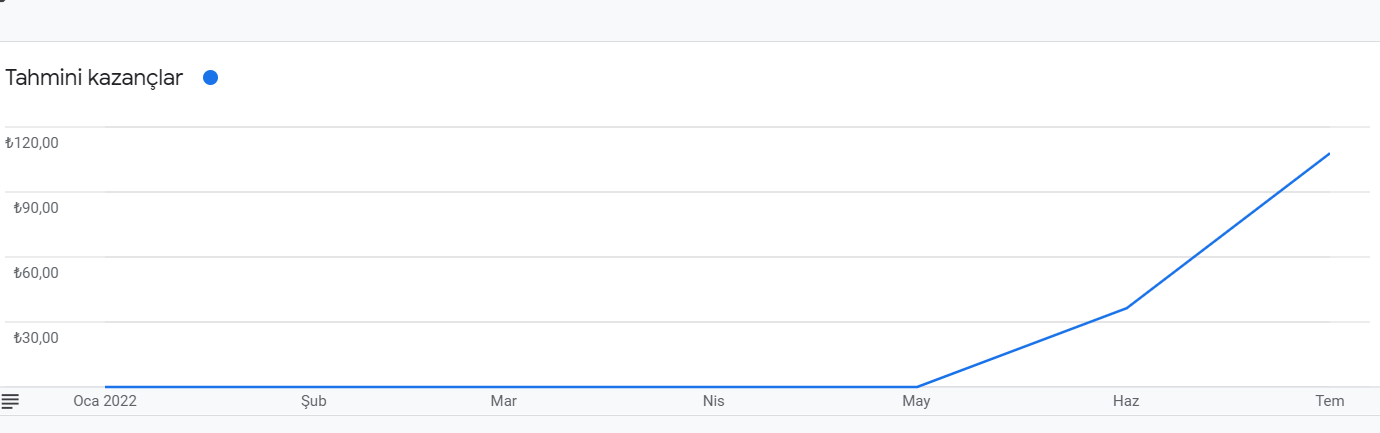Select the Tahmini kazançlar legend label
1380x433 pixels.
point(94,79)
